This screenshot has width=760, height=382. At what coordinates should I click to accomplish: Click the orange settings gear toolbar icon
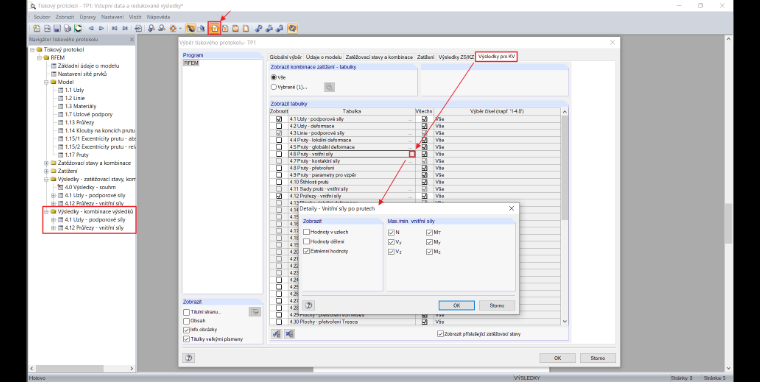(x=173, y=29)
